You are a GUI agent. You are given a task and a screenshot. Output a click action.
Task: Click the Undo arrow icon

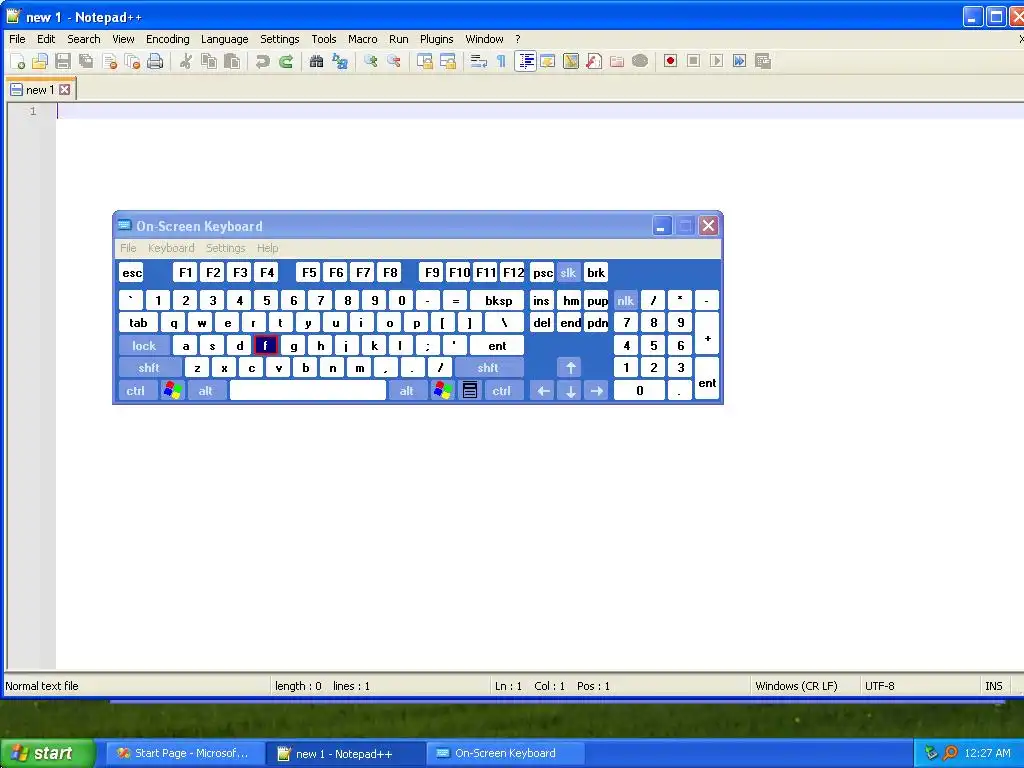point(263,61)
